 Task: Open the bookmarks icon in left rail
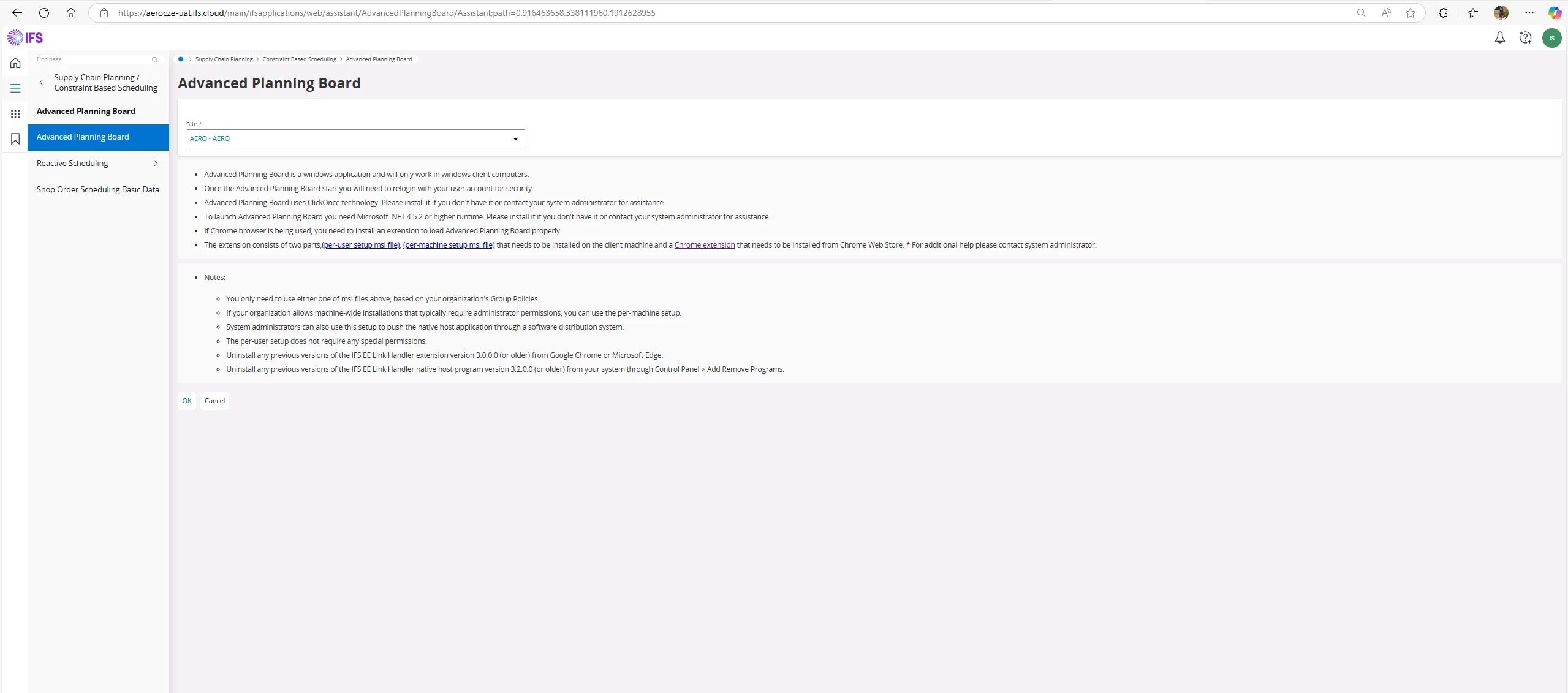click(x=15, y=139)
